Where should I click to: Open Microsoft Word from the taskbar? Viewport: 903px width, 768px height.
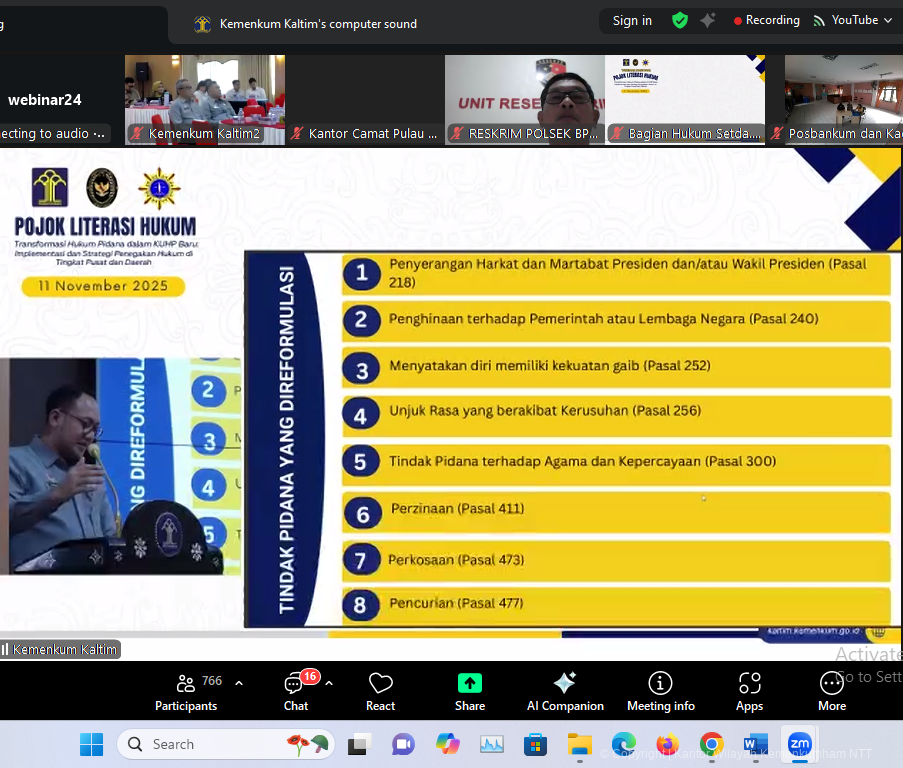tap(755, 744)
